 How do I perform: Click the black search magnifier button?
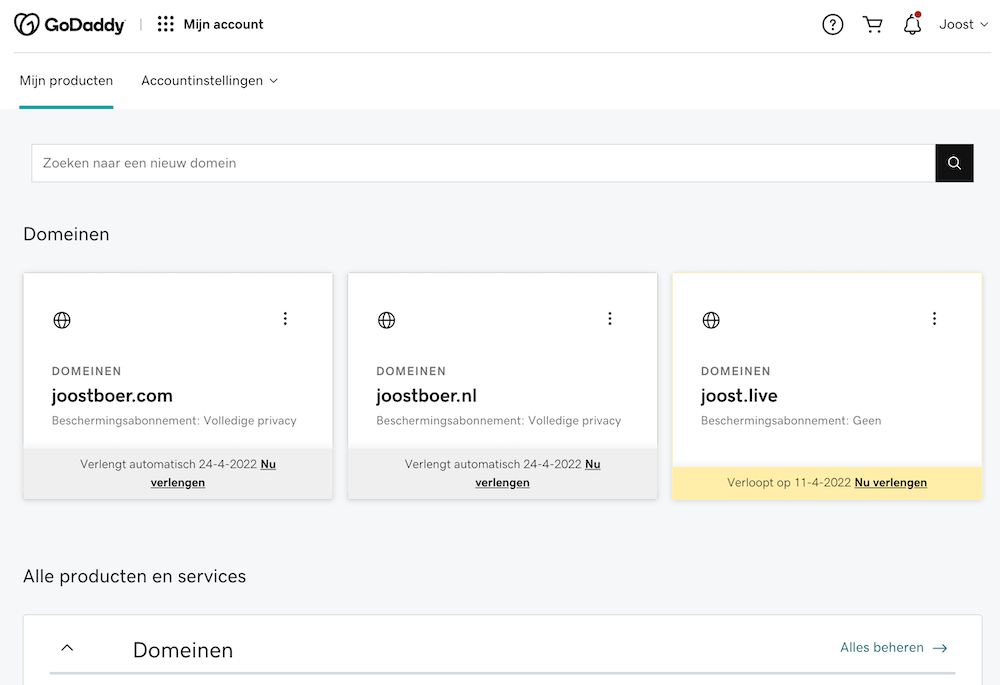click(x=954, y=163)
